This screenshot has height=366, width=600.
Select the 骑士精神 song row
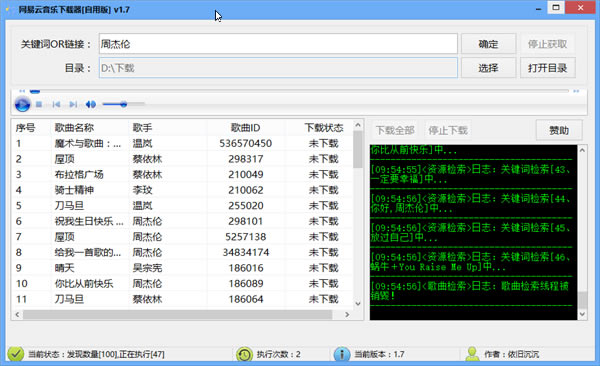[182, 190]
